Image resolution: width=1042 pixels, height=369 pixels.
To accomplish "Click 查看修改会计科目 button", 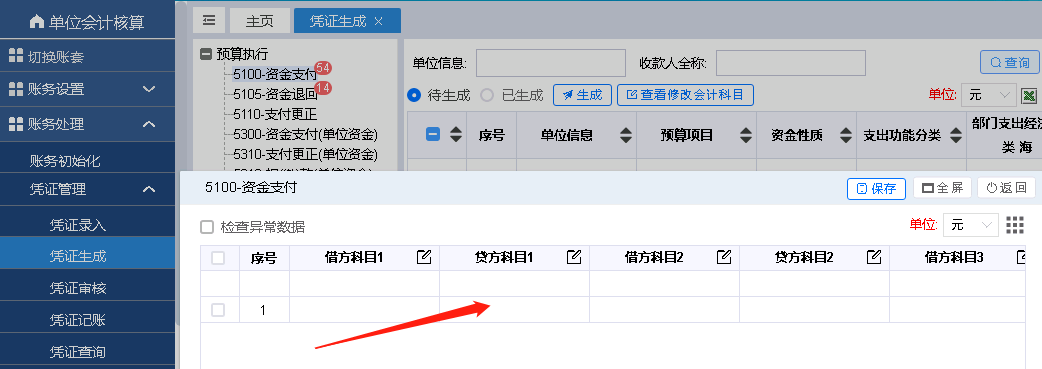I will tap(685, 95).
